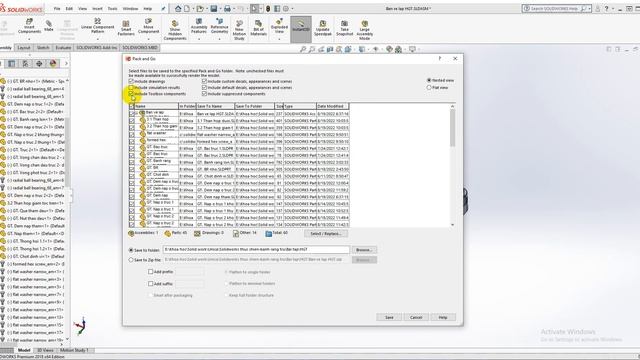Enable the Add prefix checkbox
640x360 pixels.
(151, 271)
